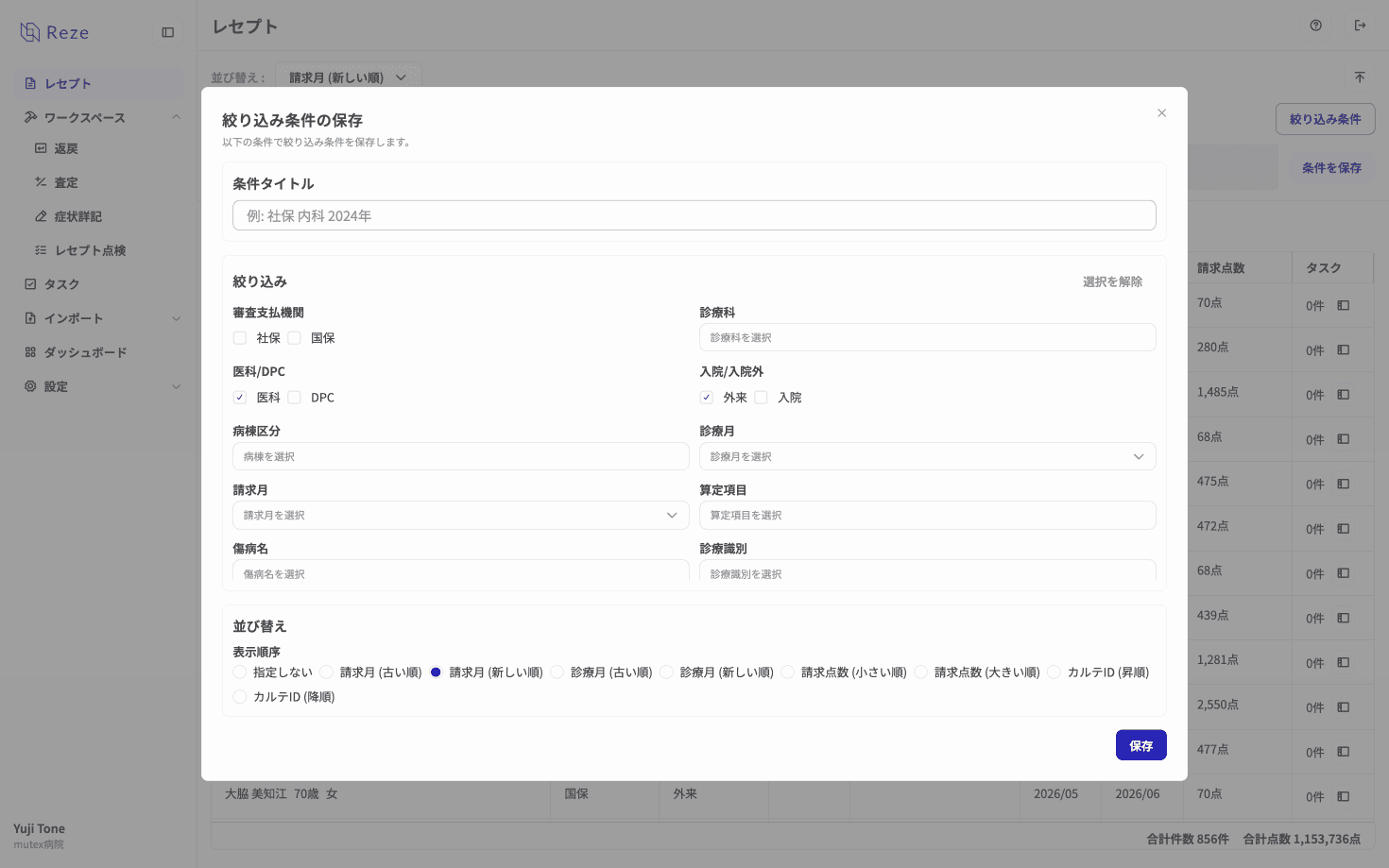Viewport: 1389px width, 868px height.
Task: Click the タスク column header
Action: click(1324, 268)
